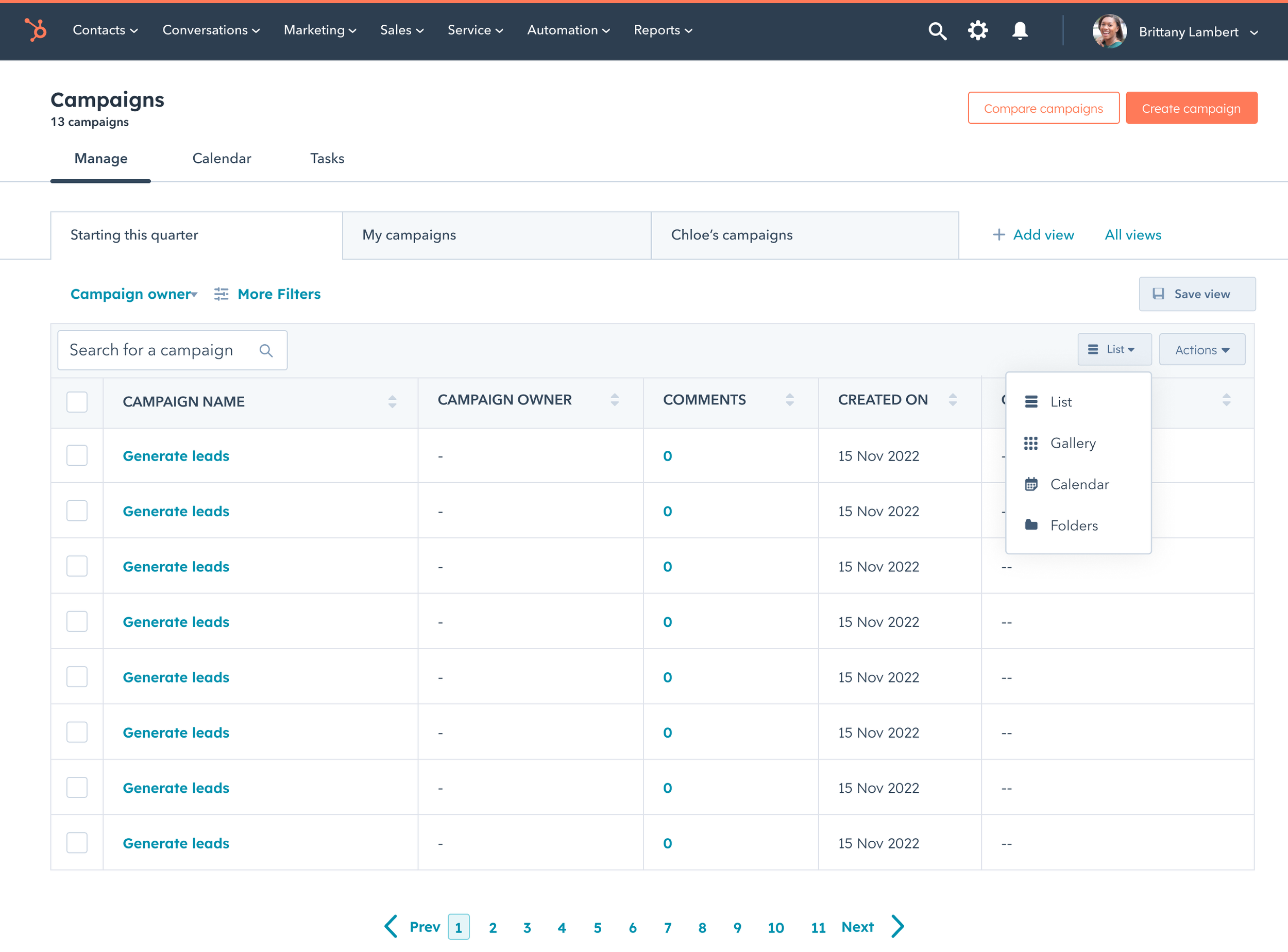Expand the Campaign owner filter dropdown
1288x952 pixels.
[134, 294]
